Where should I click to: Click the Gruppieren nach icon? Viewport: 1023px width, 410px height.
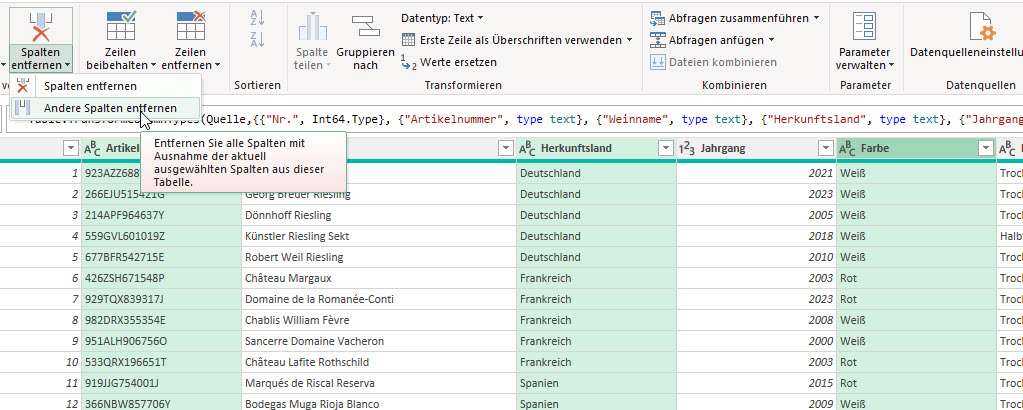point(365,28)
